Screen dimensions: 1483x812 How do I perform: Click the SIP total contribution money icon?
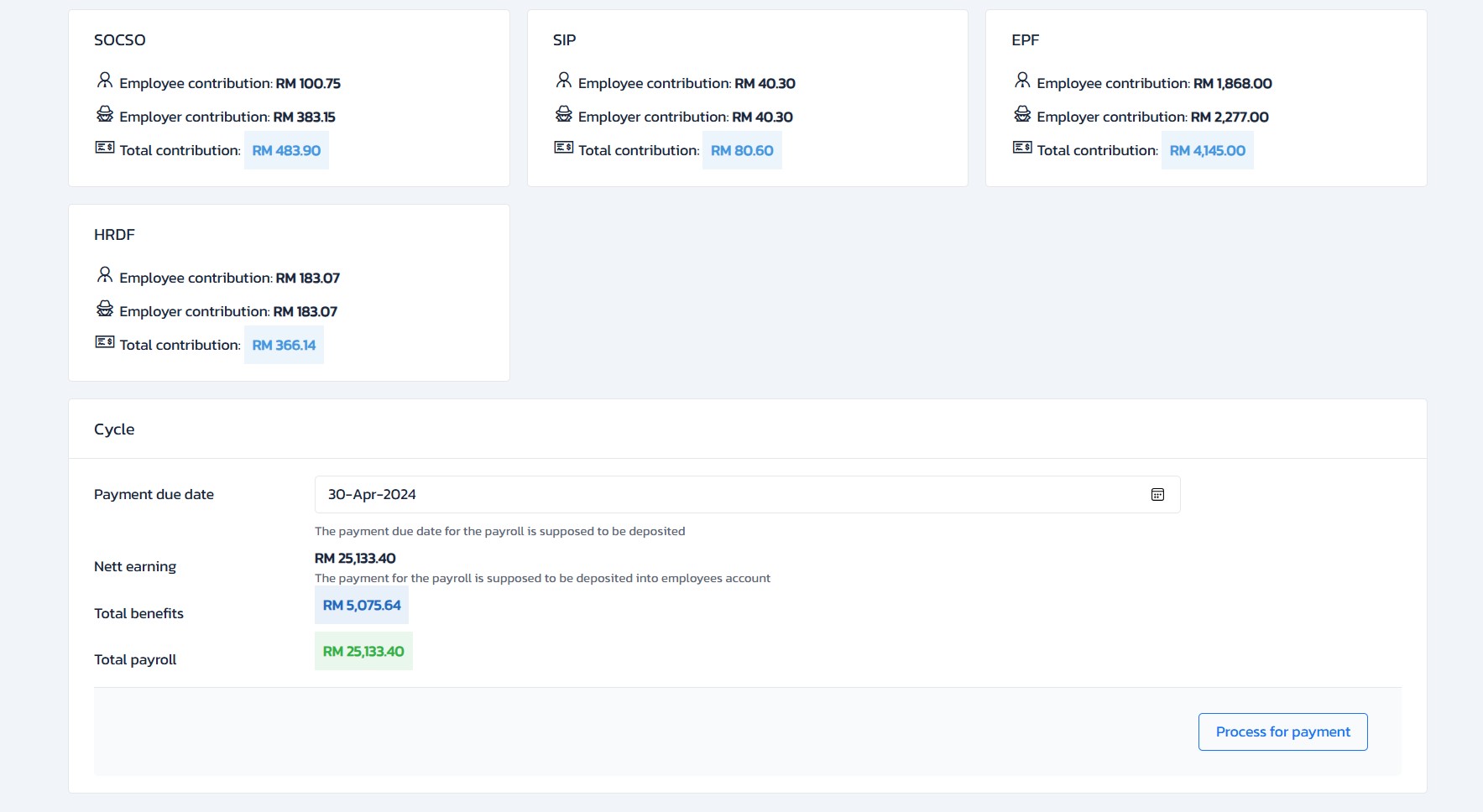point(564,148)
